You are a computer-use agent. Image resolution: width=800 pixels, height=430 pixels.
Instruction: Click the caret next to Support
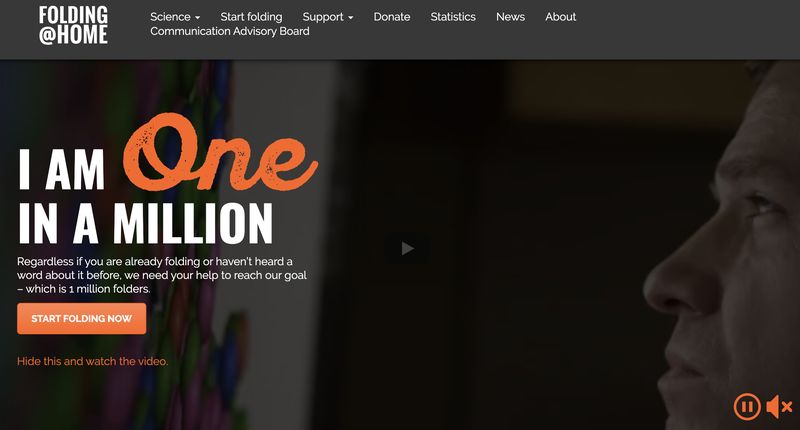[351, 18]
